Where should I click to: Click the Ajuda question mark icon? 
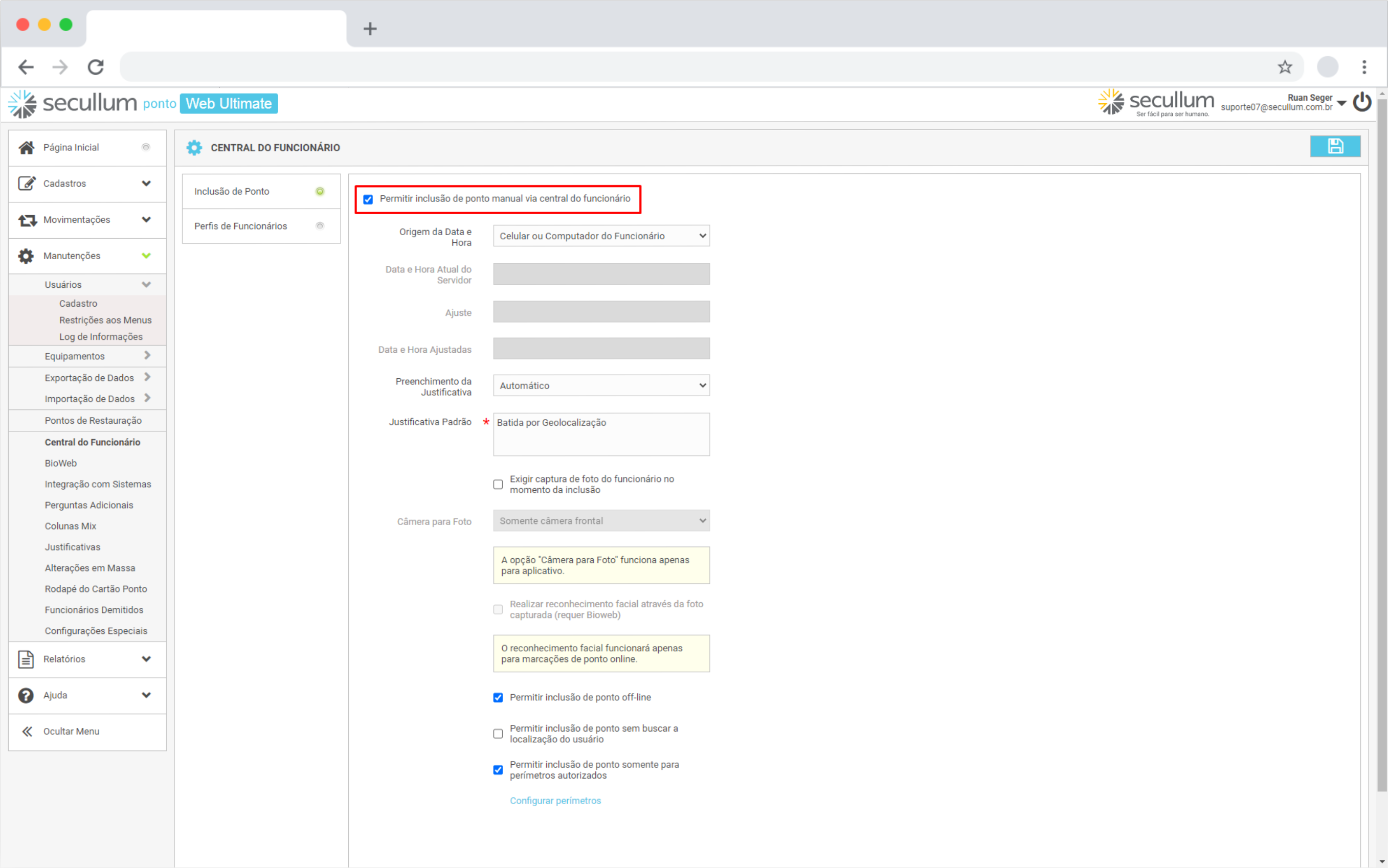pos(26,695)
